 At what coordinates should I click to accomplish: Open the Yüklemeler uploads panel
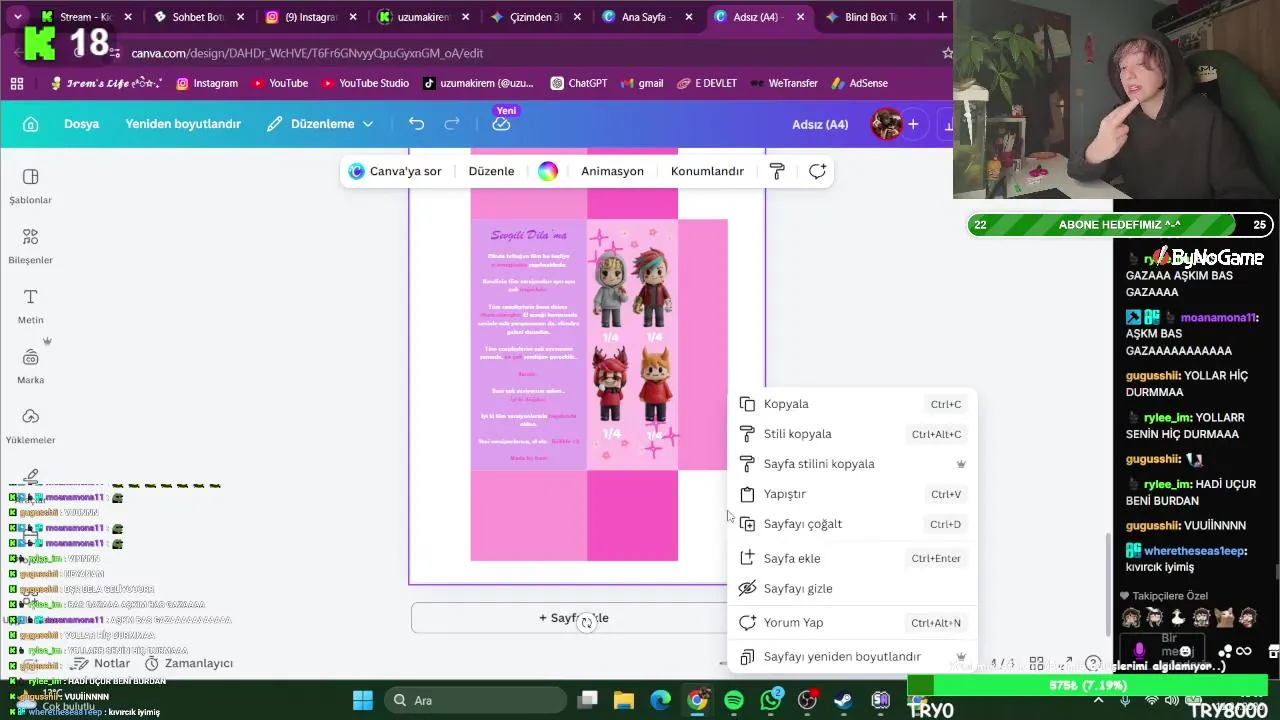(x=30, y=426)
